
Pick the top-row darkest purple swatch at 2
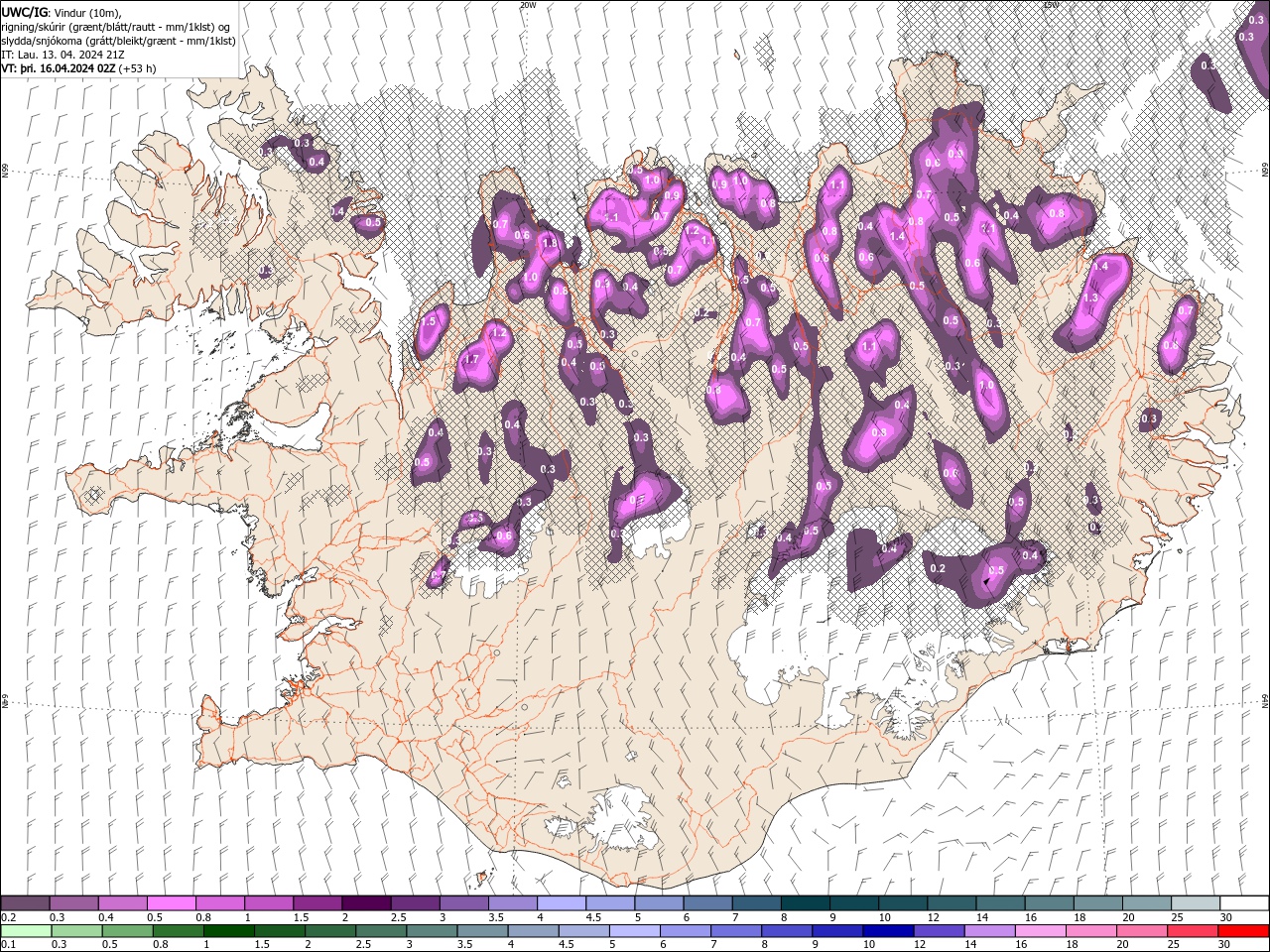[x=366, y=903]
